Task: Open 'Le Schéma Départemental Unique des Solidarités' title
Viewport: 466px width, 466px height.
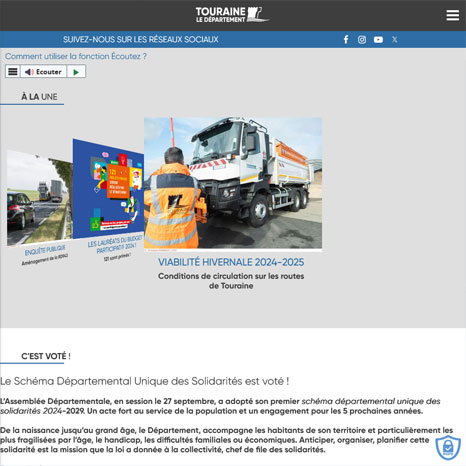Action: 145,381
